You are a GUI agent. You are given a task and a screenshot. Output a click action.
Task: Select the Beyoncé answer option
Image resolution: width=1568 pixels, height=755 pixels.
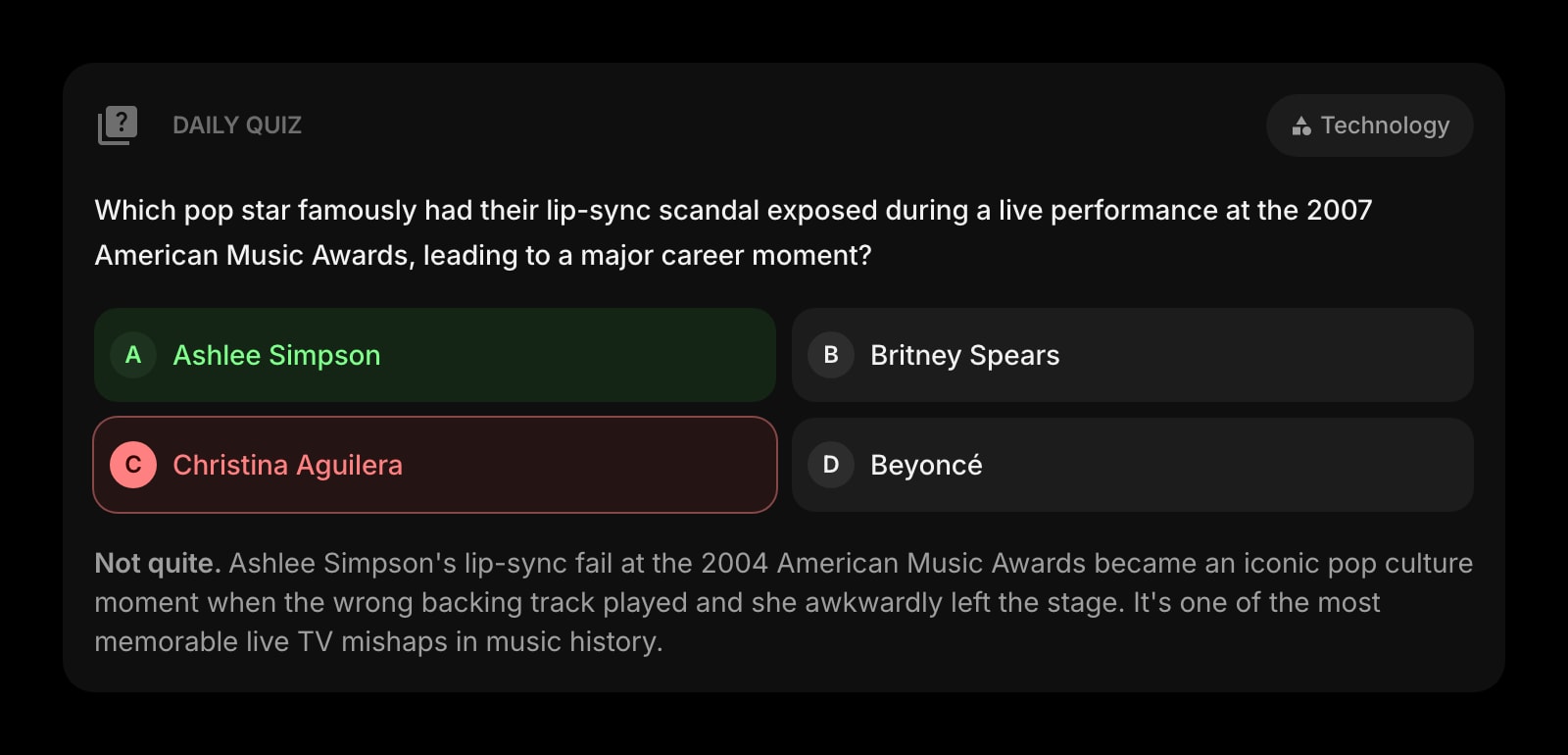1132,465
